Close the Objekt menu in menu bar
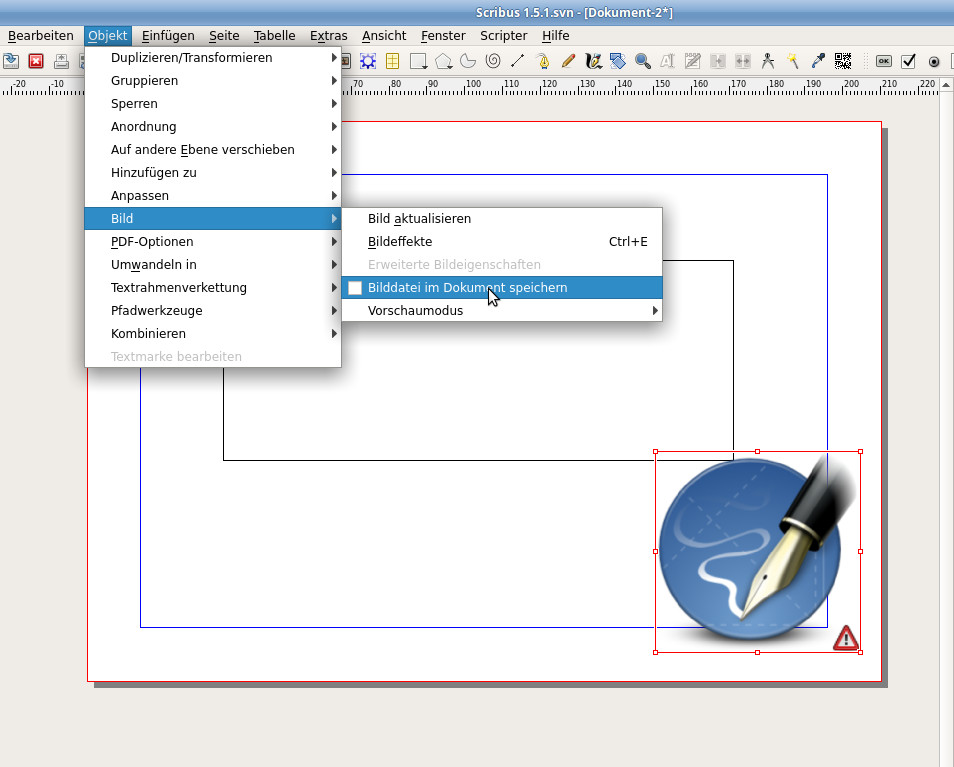This screenshot has width=954, height=767. (x=108, y=36)
